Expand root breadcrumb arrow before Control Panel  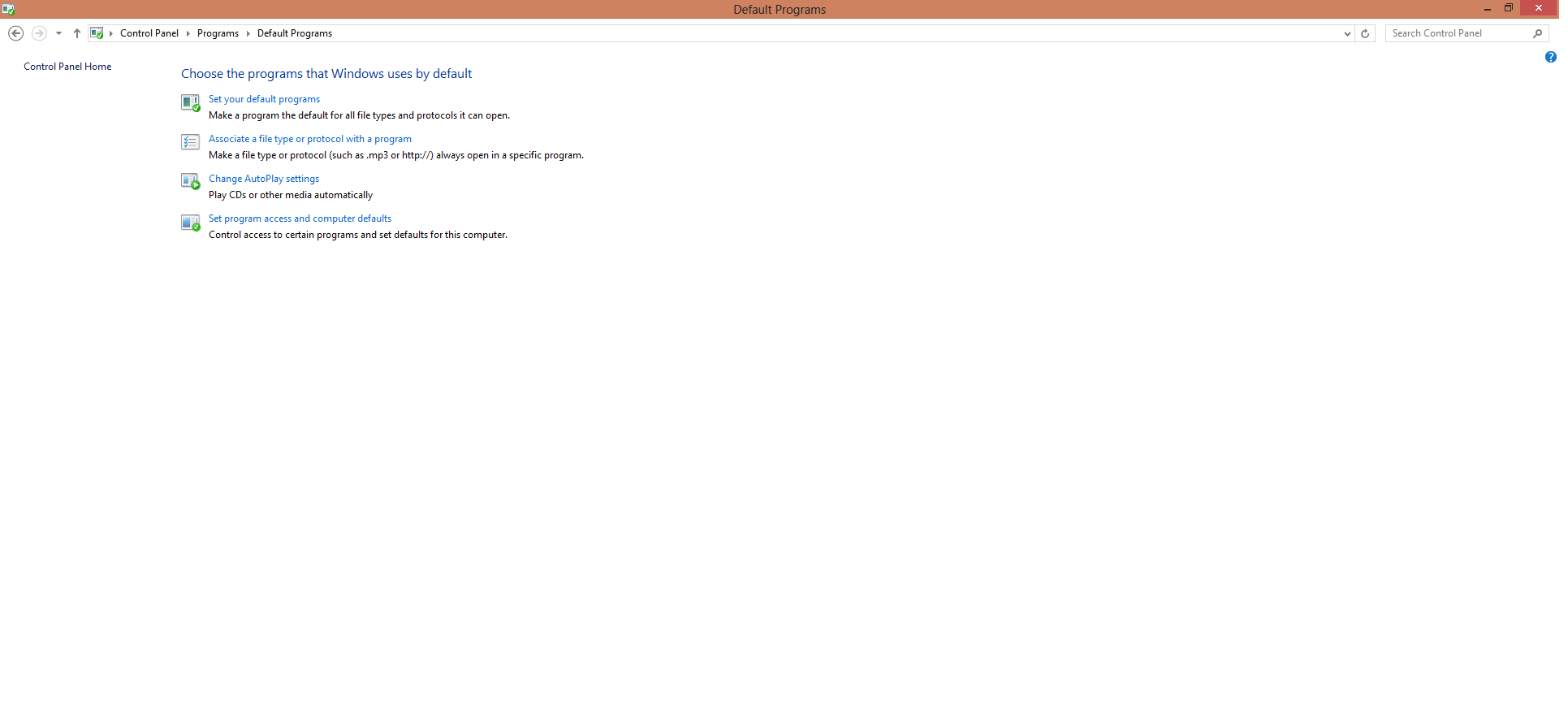pyautogui.click(x=111, y=33)
